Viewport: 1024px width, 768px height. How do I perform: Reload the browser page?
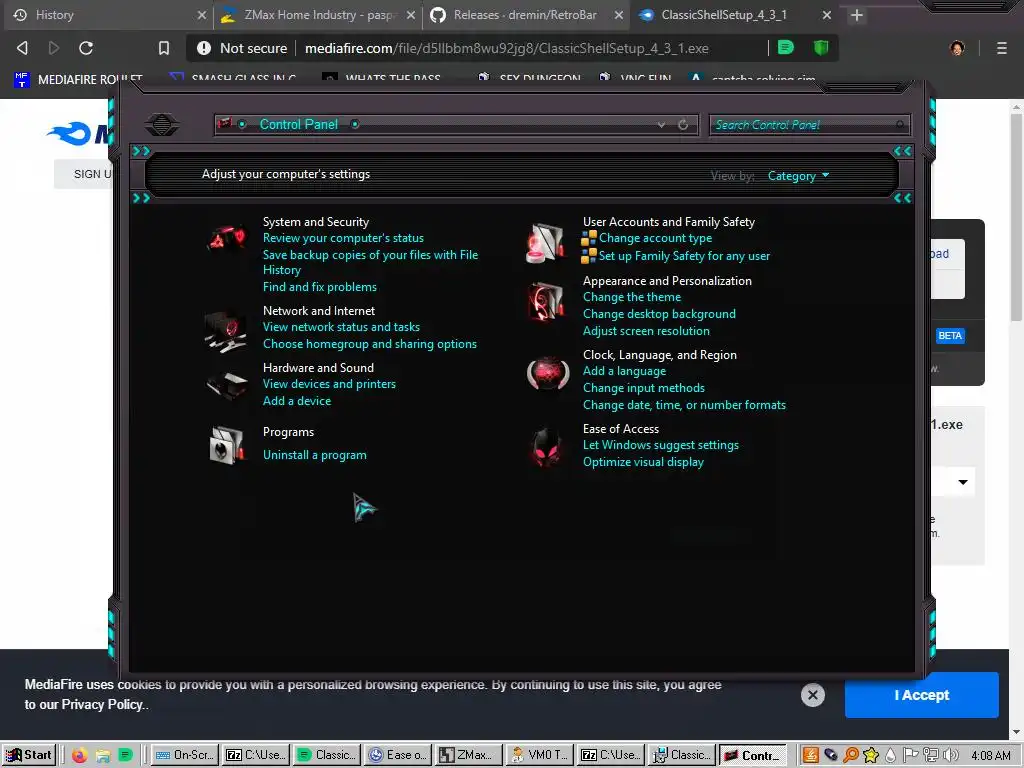[x=86, y=48]
